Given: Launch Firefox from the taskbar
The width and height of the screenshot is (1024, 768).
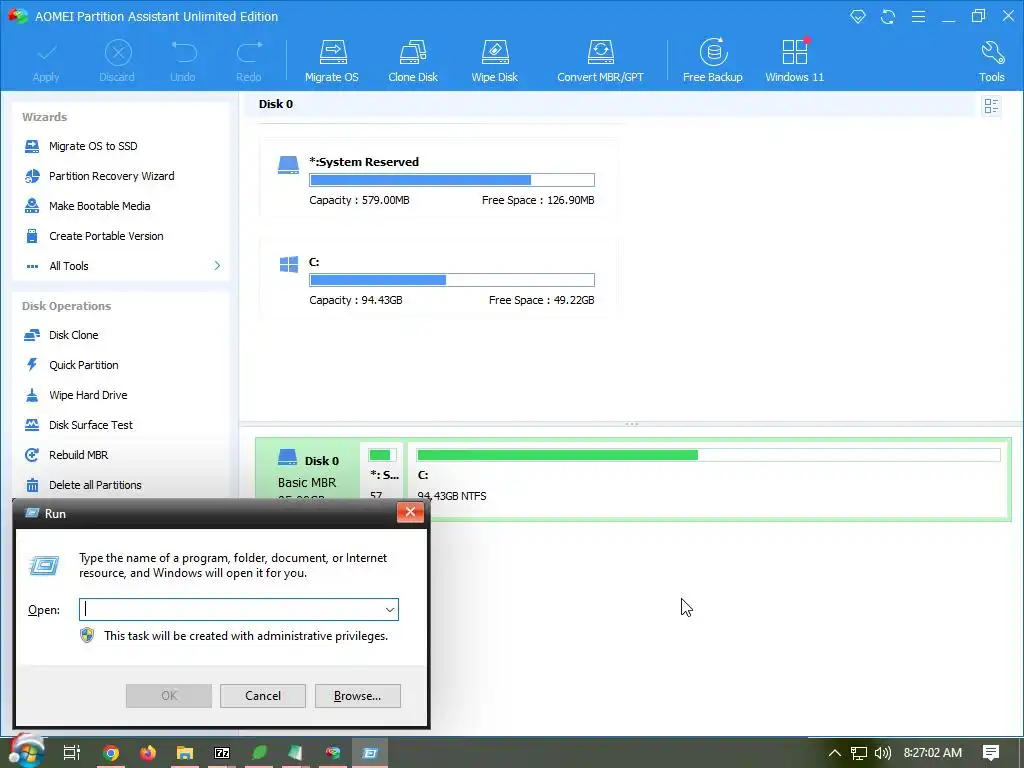Looking at the screenshot, I should [x=148, y=753].
